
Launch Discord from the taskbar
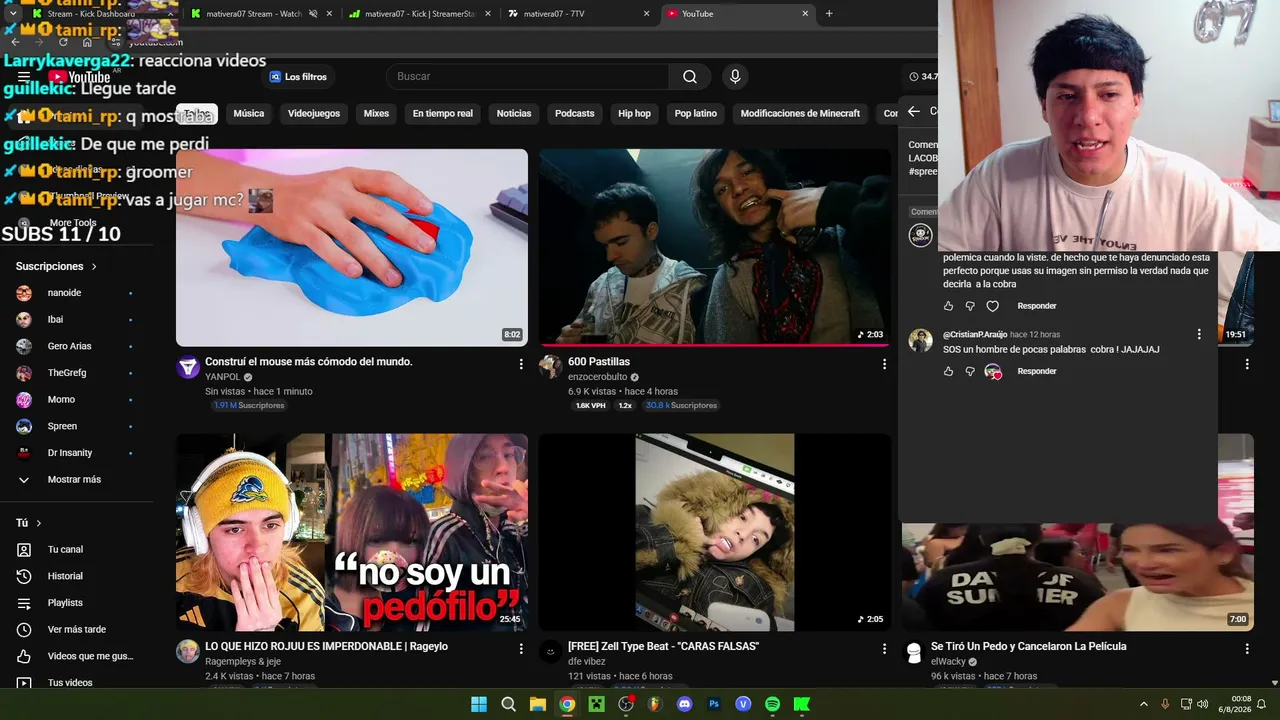pyautogui.click(x=684, y=704)
